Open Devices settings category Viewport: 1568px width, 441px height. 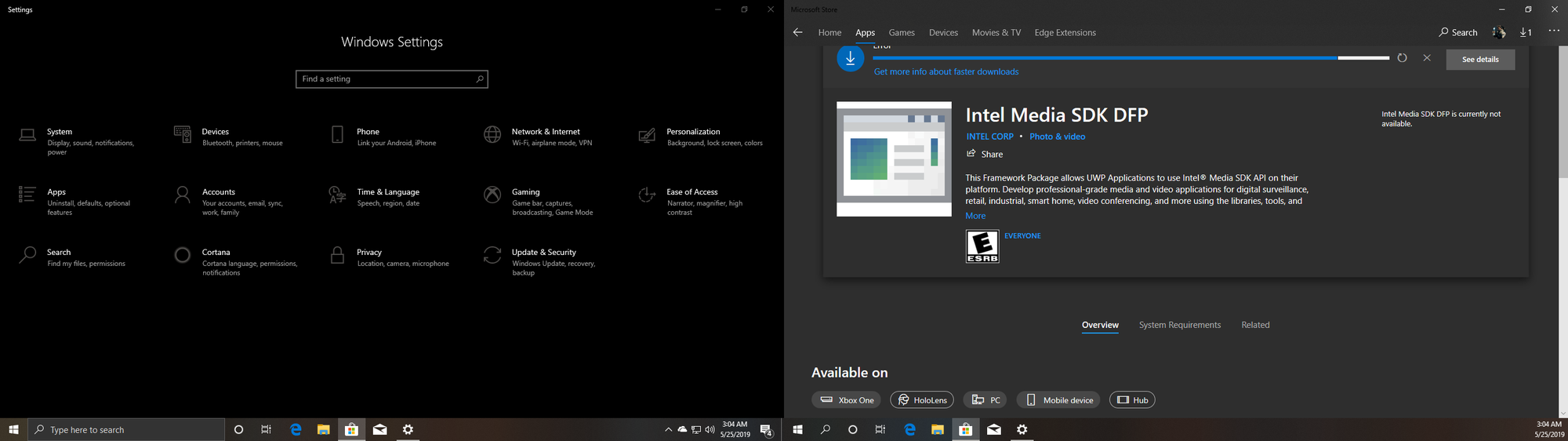229,137
